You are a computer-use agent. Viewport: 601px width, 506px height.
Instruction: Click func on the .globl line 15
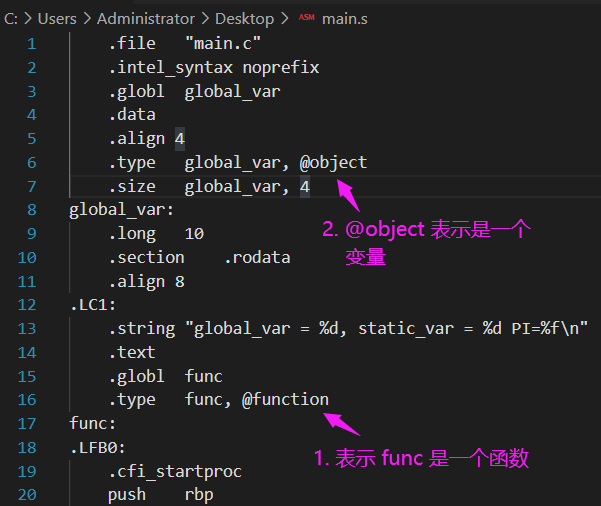(x=204, y=376)
